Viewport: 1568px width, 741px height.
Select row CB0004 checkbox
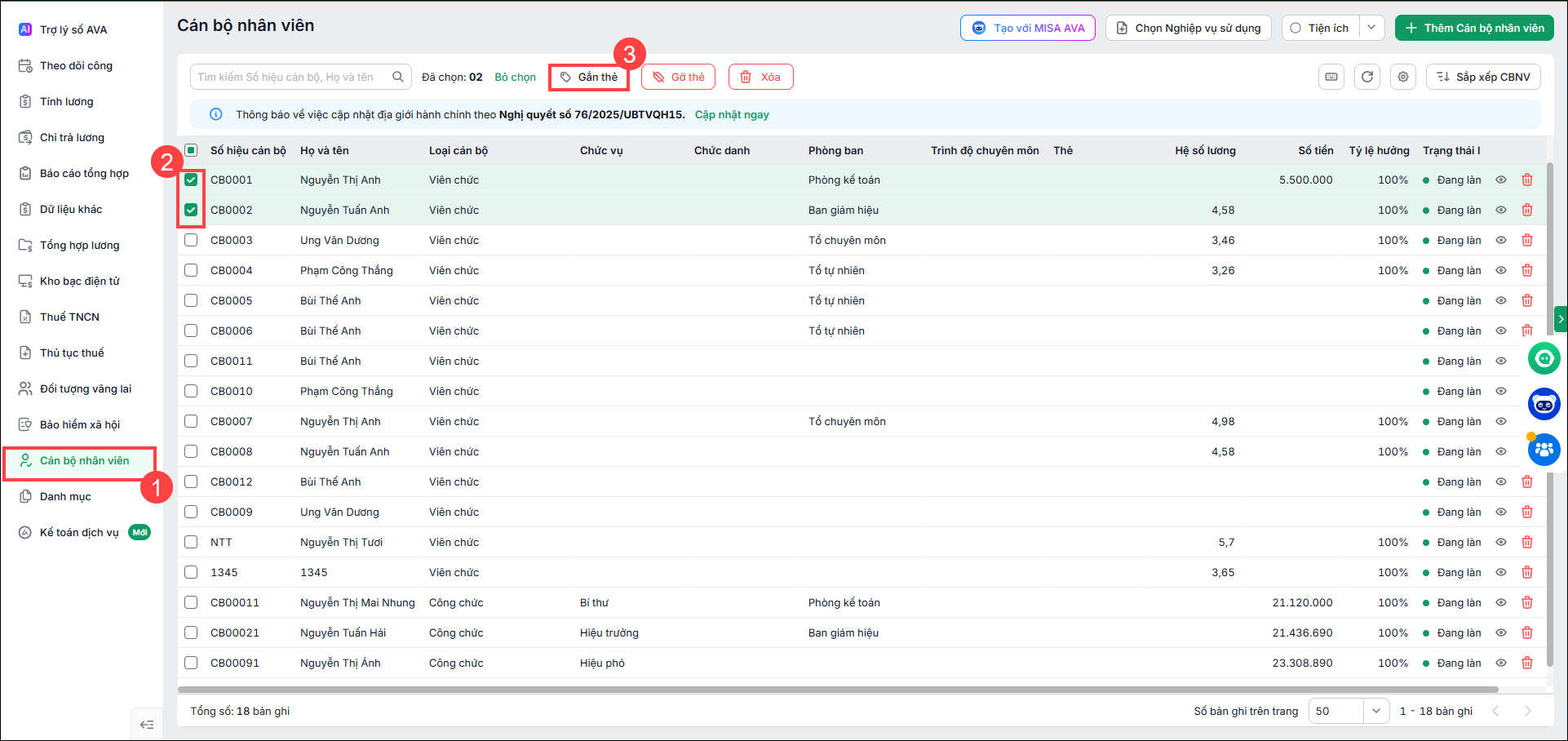(191, 270)
